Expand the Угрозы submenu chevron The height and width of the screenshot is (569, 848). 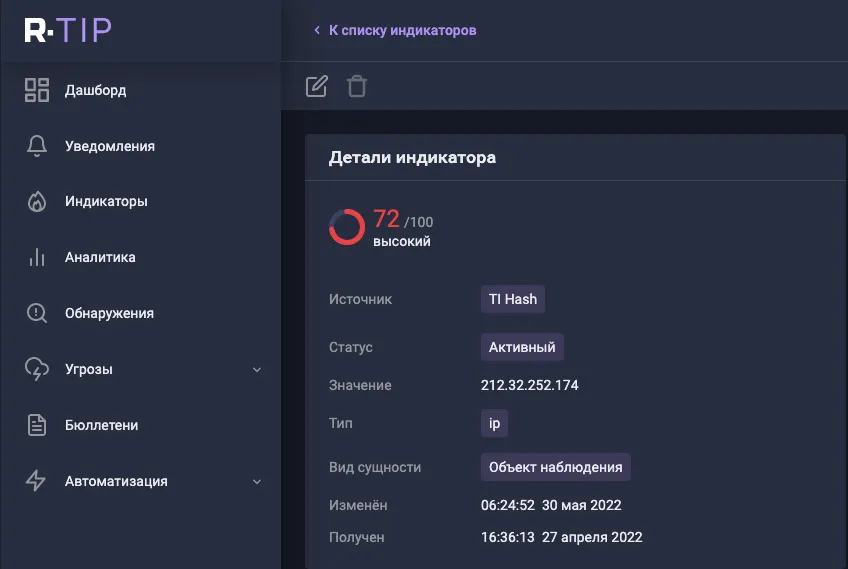(257, 370)
